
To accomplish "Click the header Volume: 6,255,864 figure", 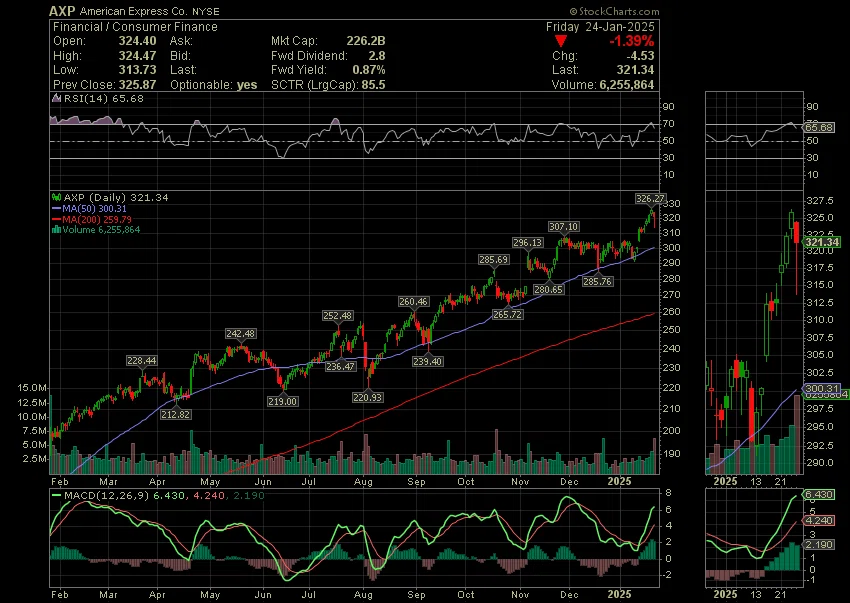I will point(603,85).
